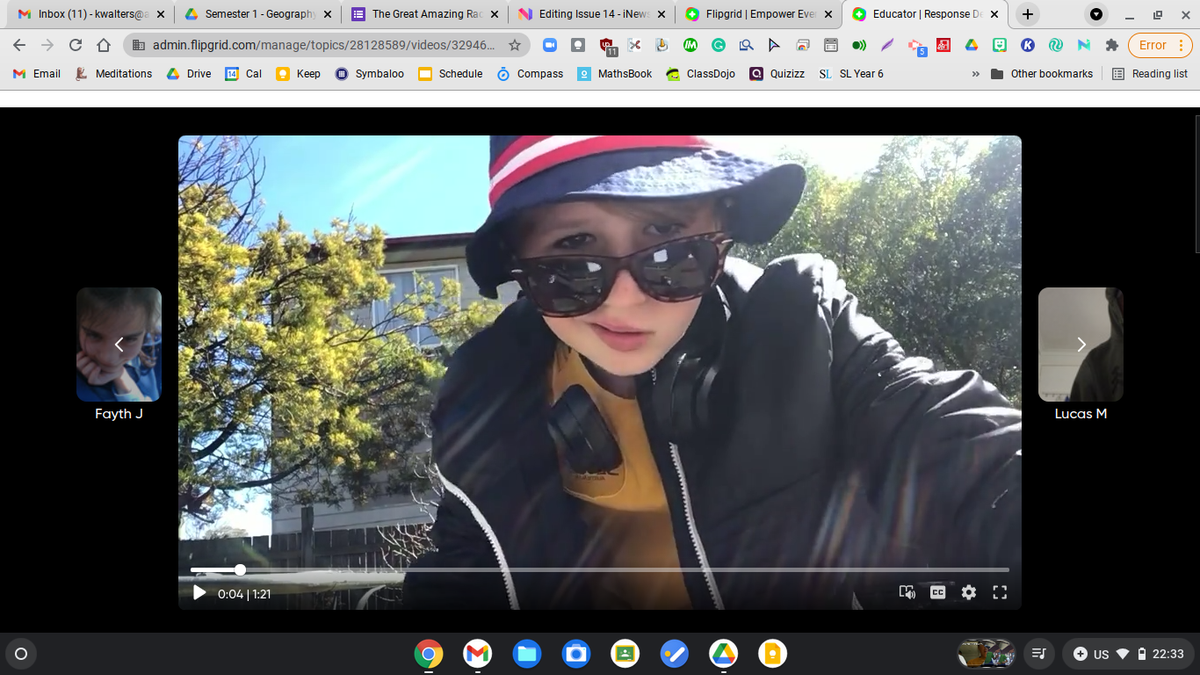Bookmark this page with star icon

pyautogui.click(x=514, y=45)
